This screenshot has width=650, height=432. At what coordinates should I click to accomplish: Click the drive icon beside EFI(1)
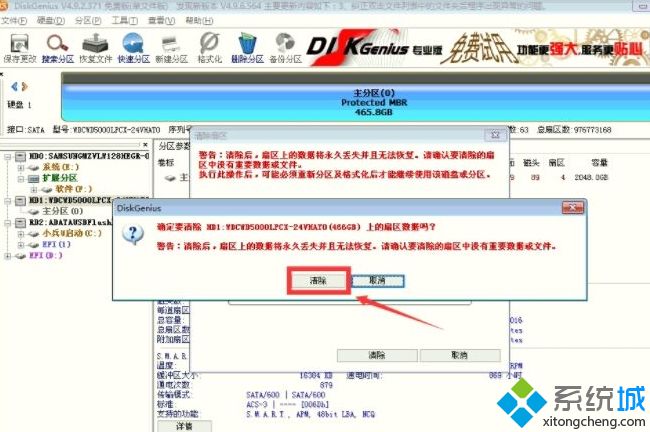coord(34,245)
